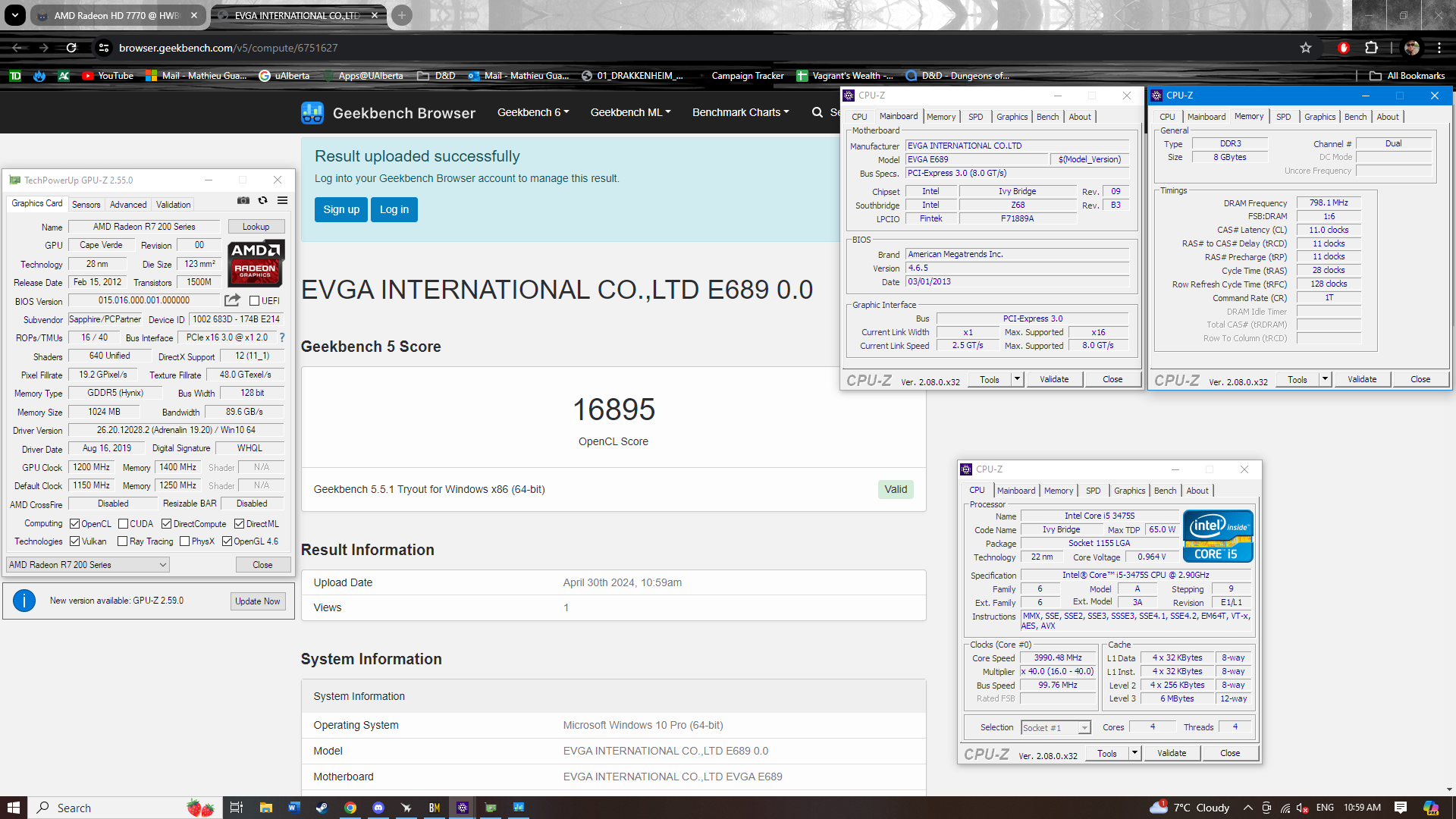
Task: Click the site information icon in address bar
Action: (x=104, y=48)
